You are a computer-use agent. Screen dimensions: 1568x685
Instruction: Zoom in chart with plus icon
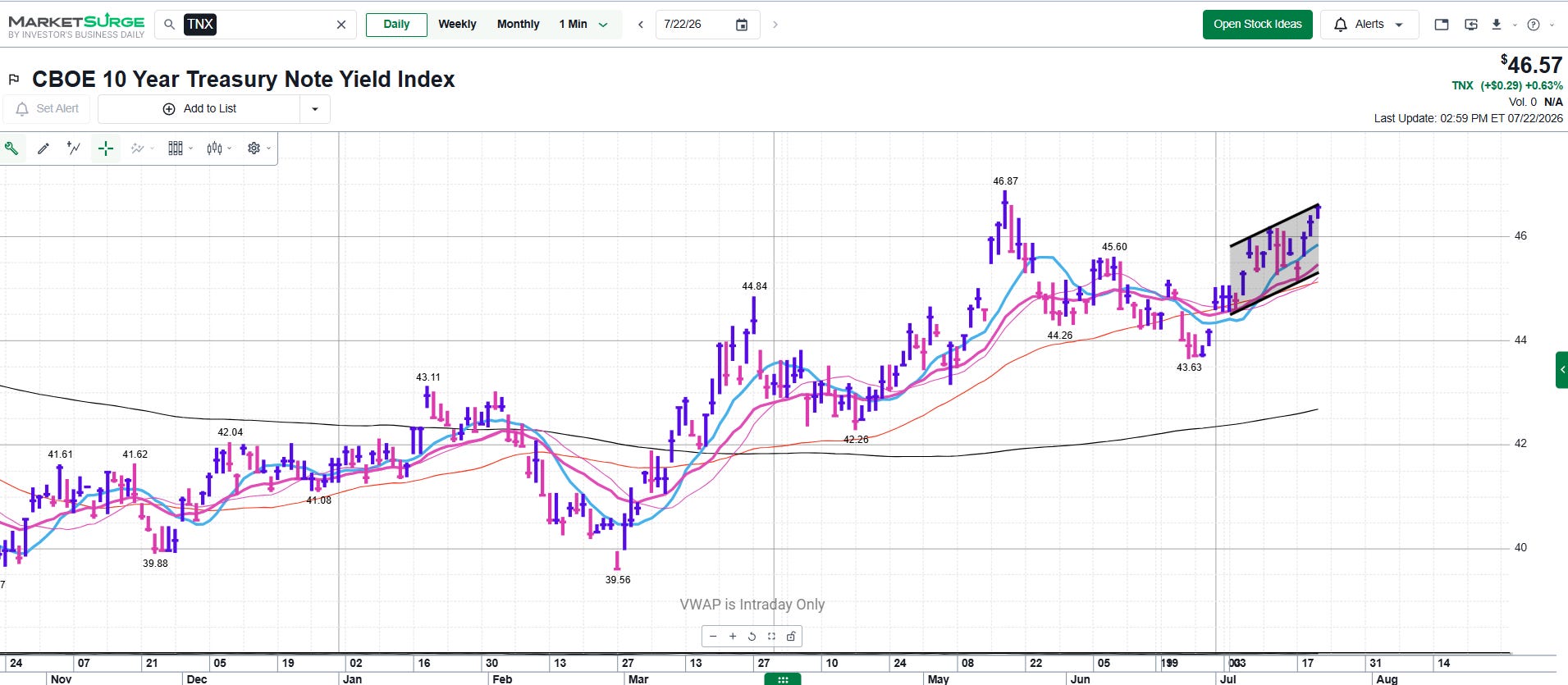tap(733, 637)
